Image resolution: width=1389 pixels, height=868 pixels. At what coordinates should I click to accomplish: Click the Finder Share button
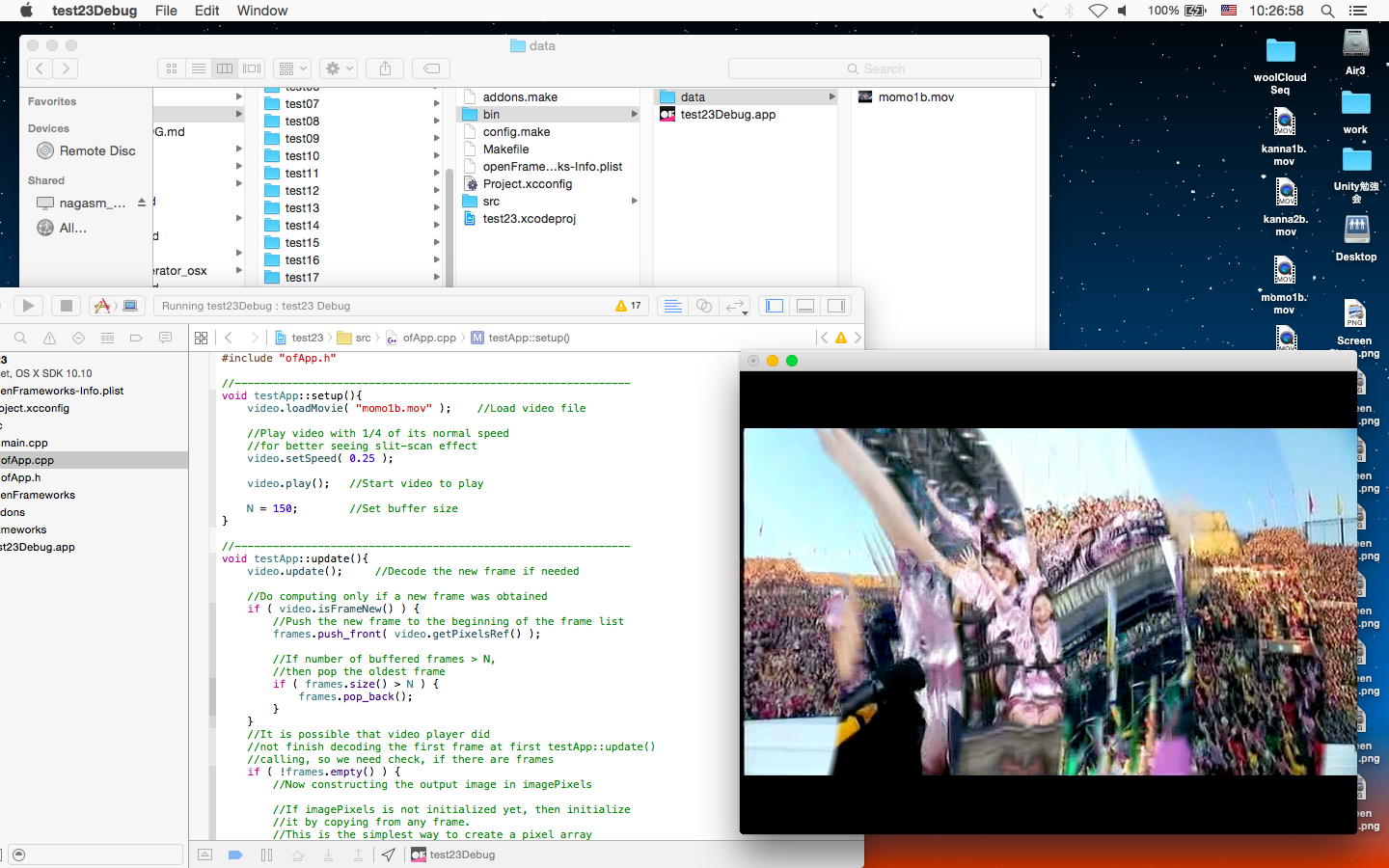[385, 68]
